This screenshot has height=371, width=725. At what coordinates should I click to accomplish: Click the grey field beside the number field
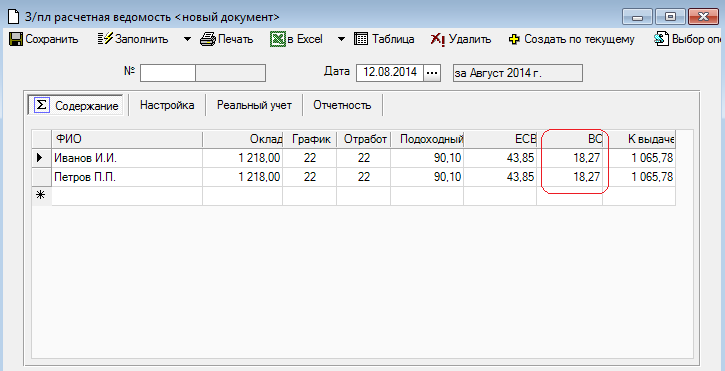[230, 73]
